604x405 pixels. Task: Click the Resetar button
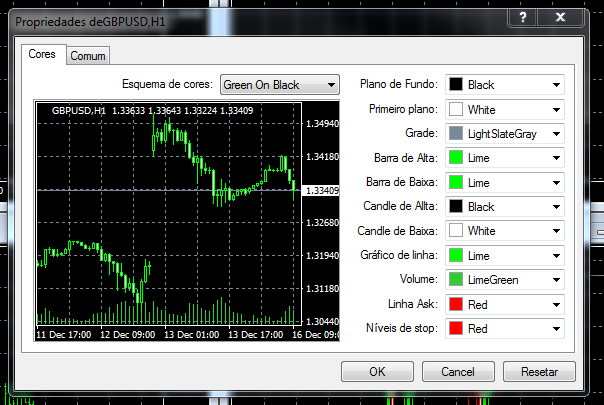click(539, 371)
